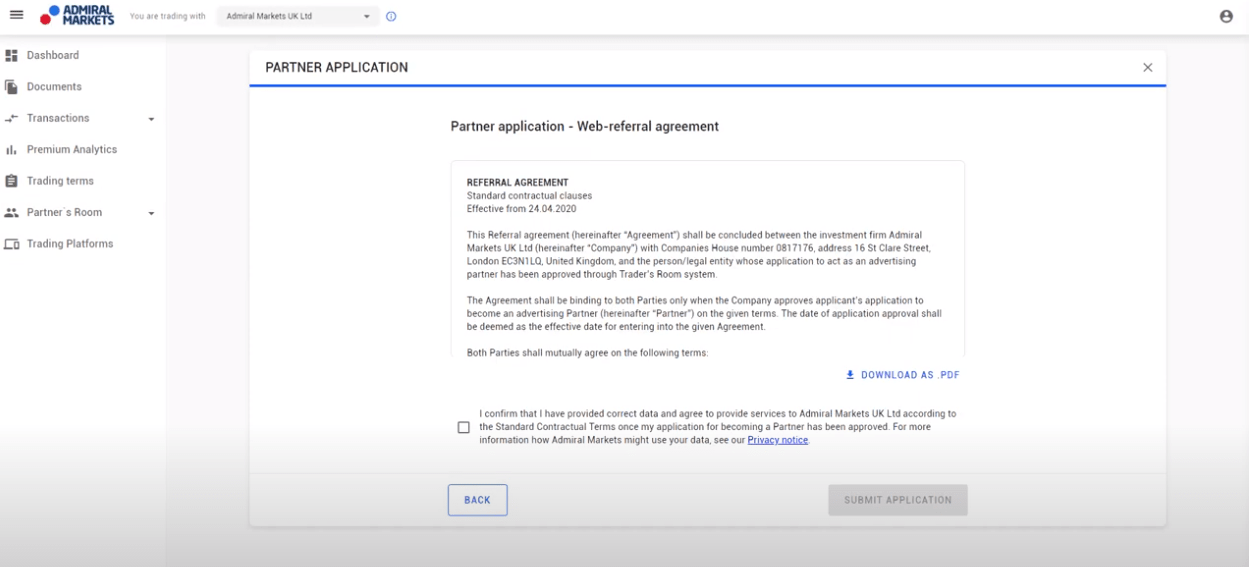Click the download arrow icon beside PDF

[x=851, y=375]
